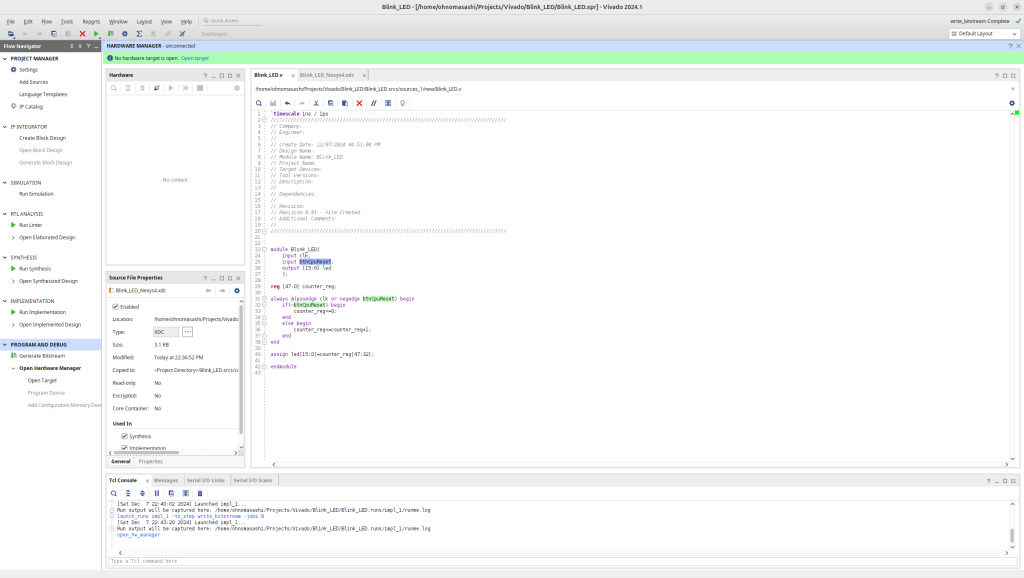
Task: Click the lightbulb icon in editor toolbar
Action: (x=403, y=103)
